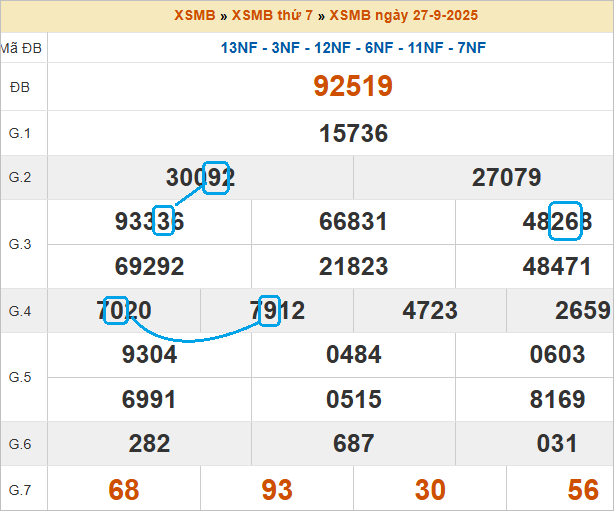Click the ĐB row label

(x=20, y=87)
